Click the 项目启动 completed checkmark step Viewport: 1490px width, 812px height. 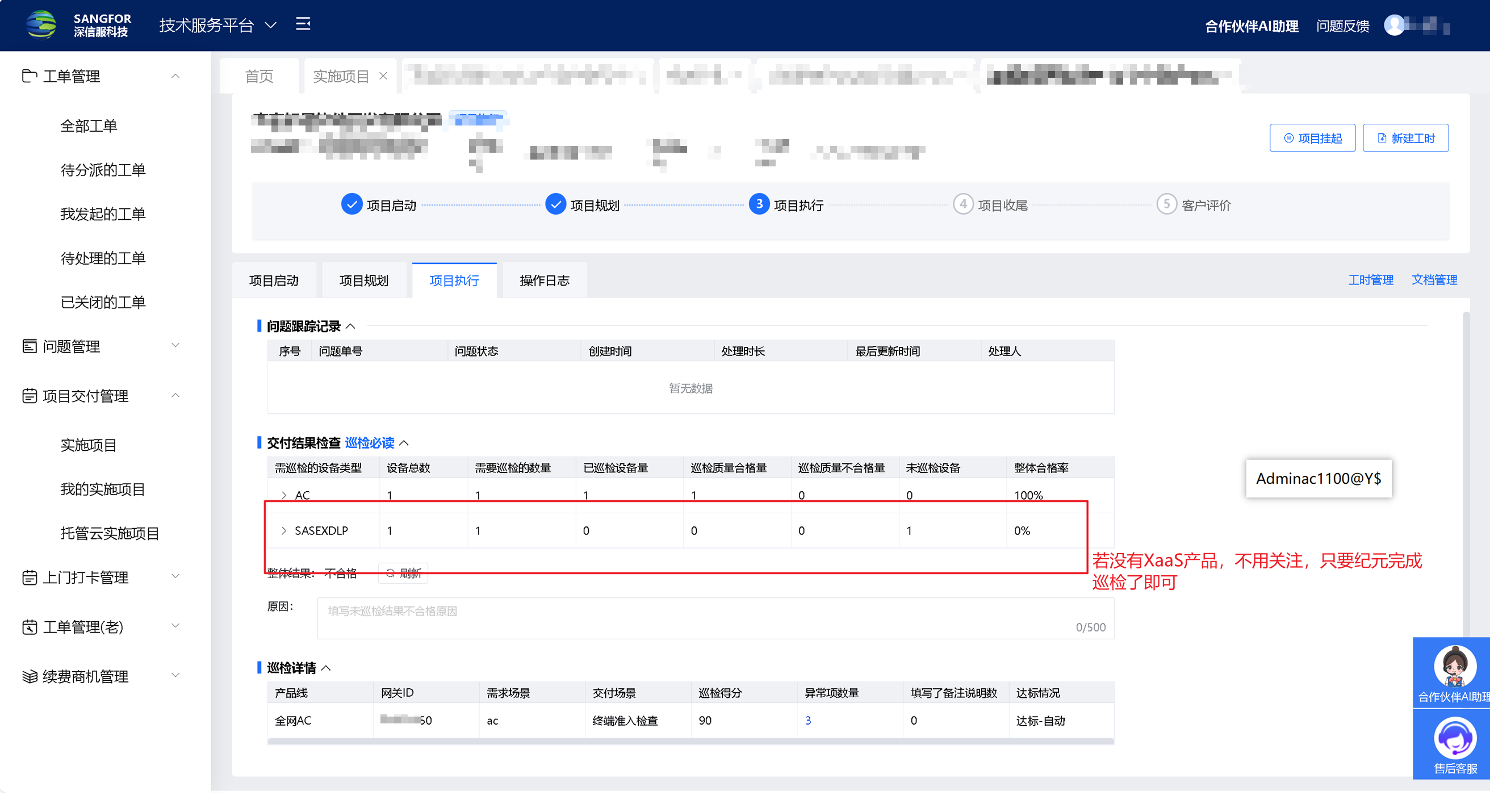(x=351, y=204)
